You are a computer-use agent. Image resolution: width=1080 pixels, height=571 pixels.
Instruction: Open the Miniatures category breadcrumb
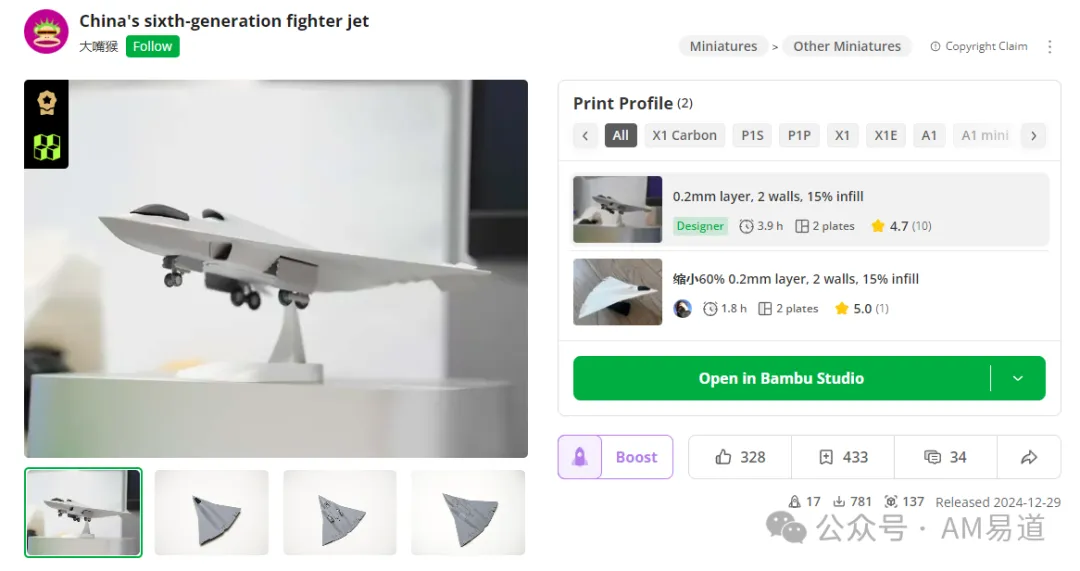(723, 46)
